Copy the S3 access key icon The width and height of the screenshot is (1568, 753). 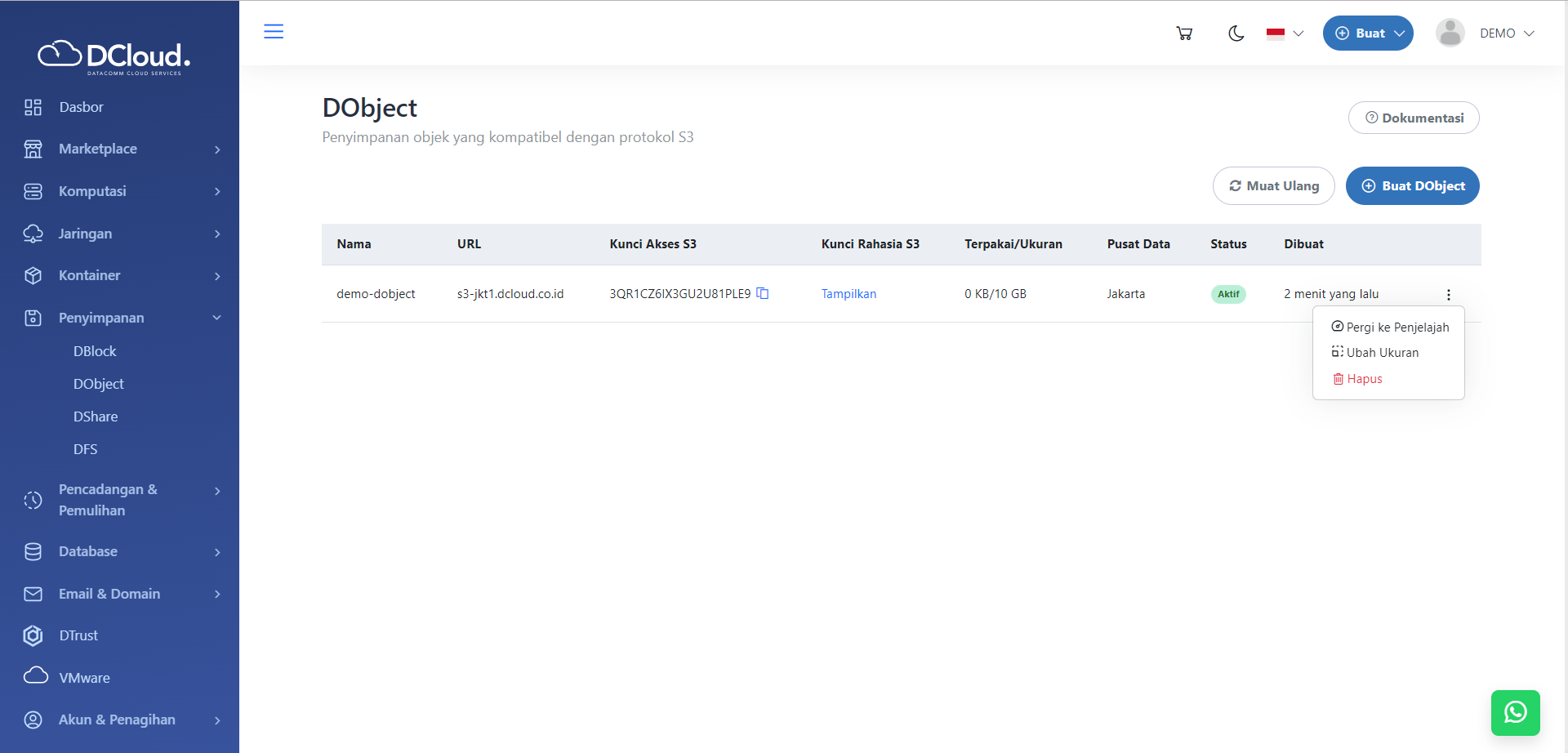click(763, 293)
